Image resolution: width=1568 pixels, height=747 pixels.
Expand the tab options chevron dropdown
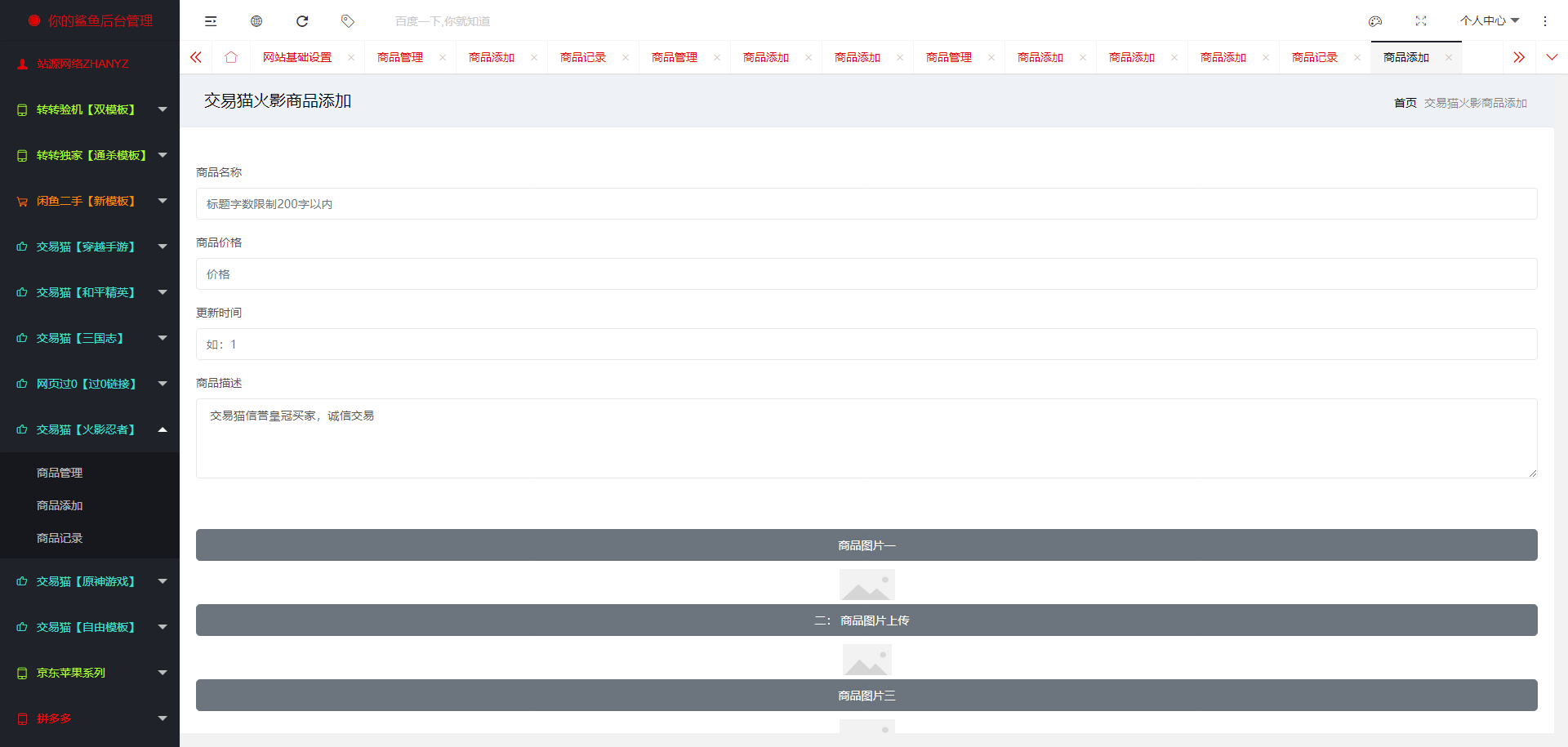point(1552,57)
